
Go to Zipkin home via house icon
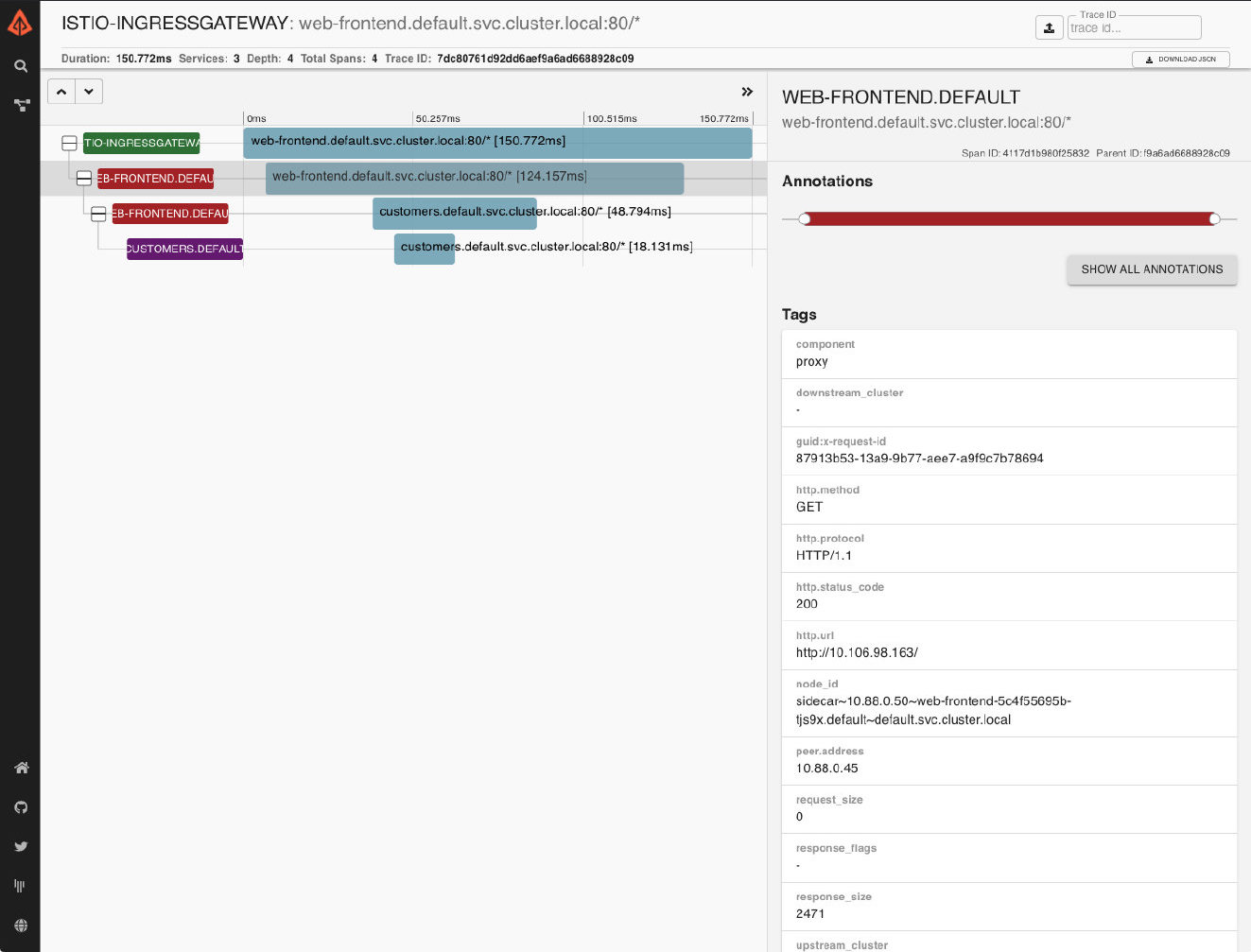pyautogui.click(x=21, y=768)
